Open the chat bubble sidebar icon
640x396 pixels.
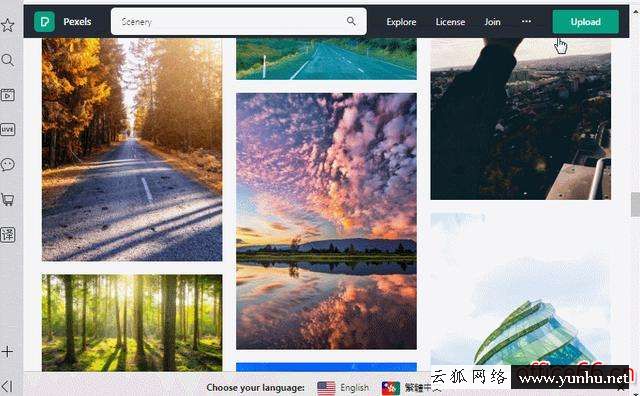(7, 165)
